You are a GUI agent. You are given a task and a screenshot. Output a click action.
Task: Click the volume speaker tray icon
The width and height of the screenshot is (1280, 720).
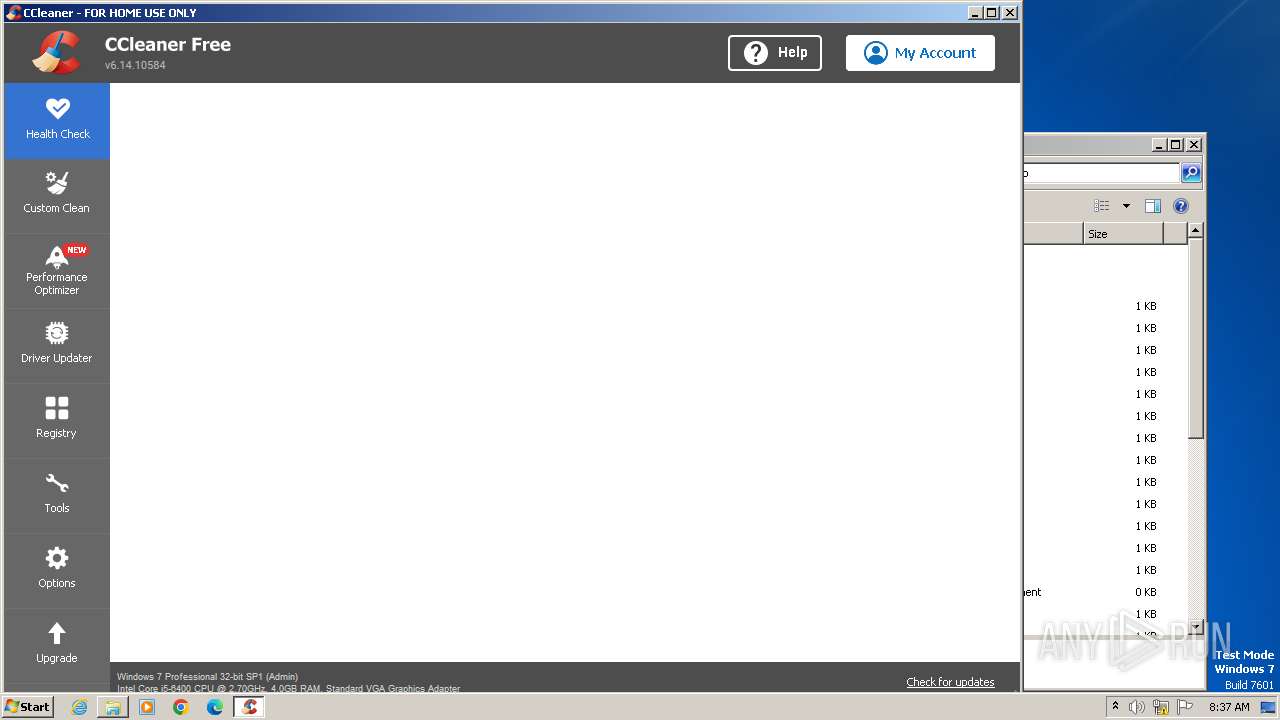1137,707
